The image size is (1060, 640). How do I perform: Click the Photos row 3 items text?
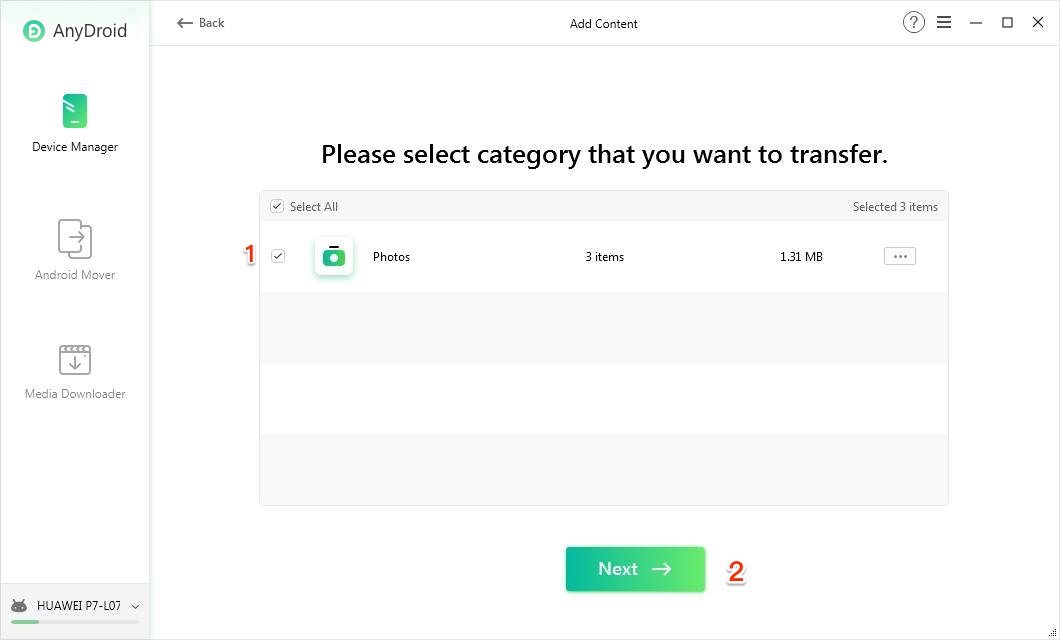pyautogui.click(x=604, y=257)
